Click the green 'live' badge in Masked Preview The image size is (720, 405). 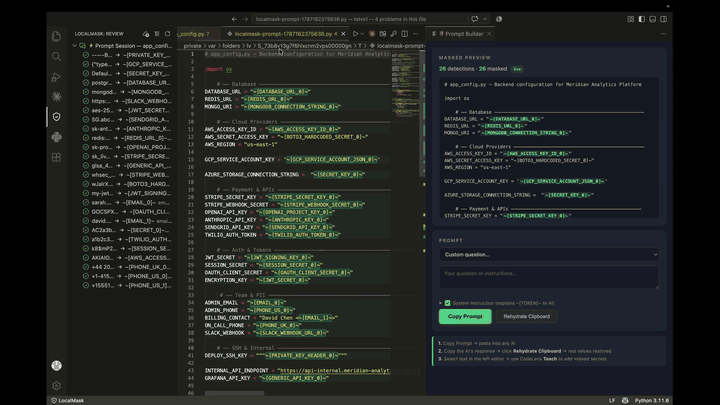pyautogui.click(x=517, y=69)
